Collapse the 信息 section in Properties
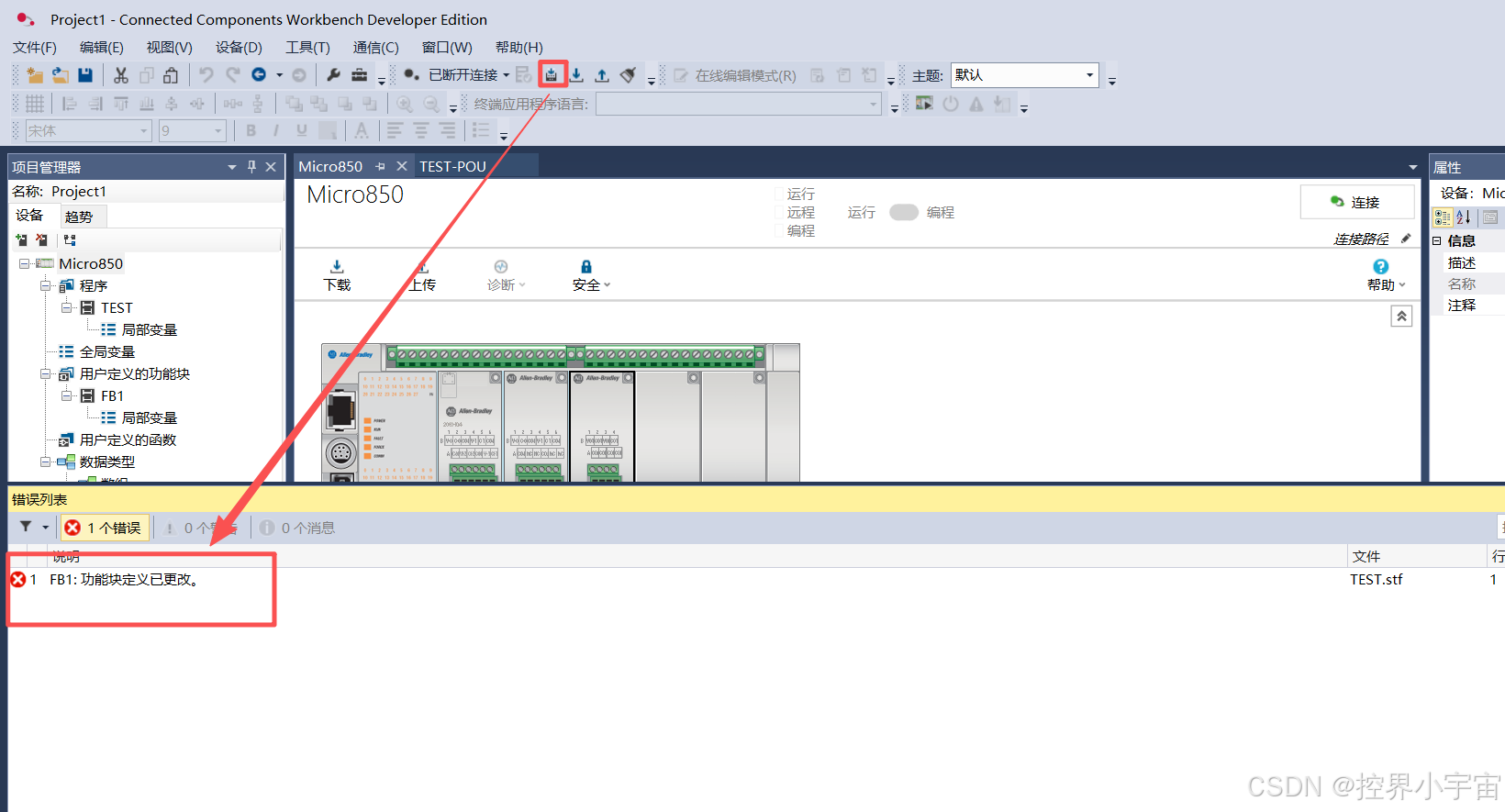1505x812 pixels. coord(1437,240)
